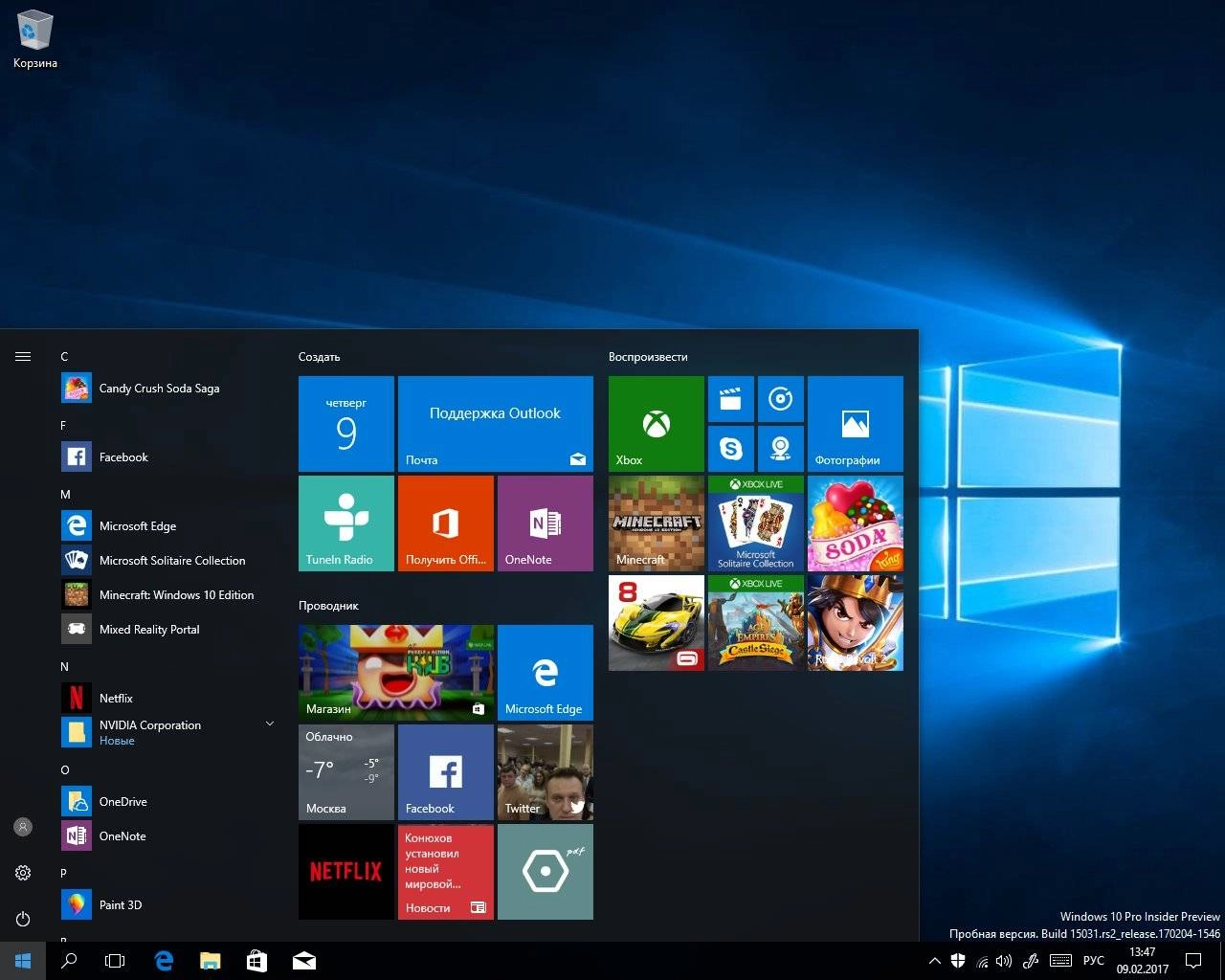1225x980 pixels.
Task: Open File Explorer from the taskbar
Action: [x=211, y=961]
